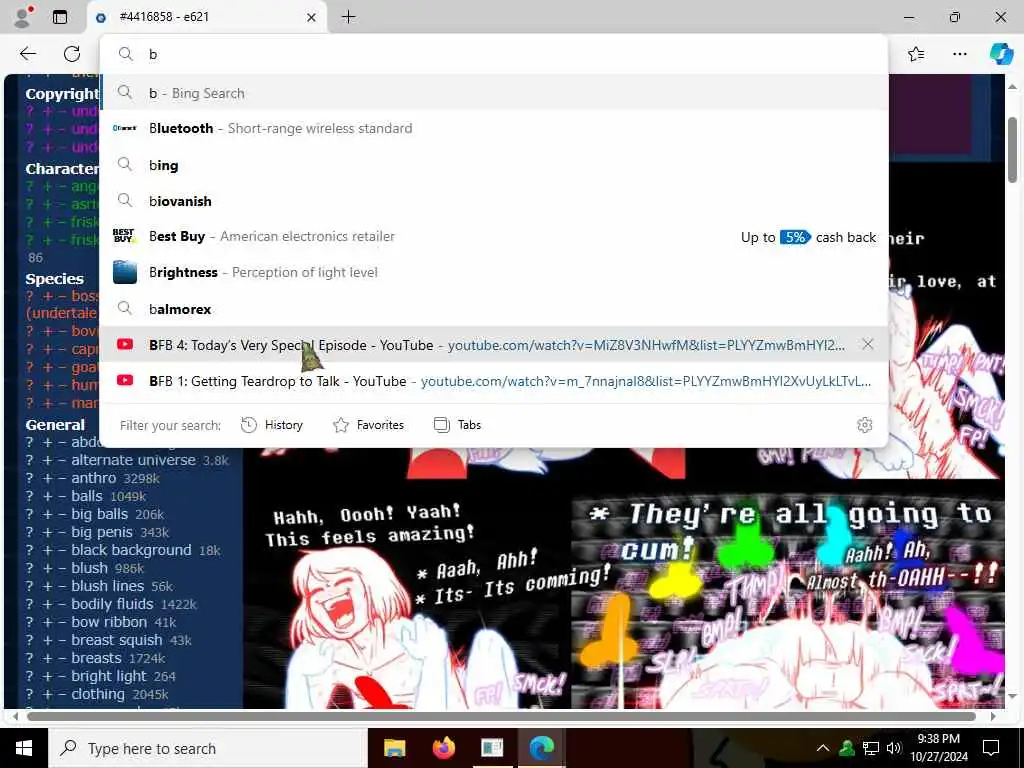Filter suggestions by Tabs
The image size is (1024, 768).
[x=457, y=425]
